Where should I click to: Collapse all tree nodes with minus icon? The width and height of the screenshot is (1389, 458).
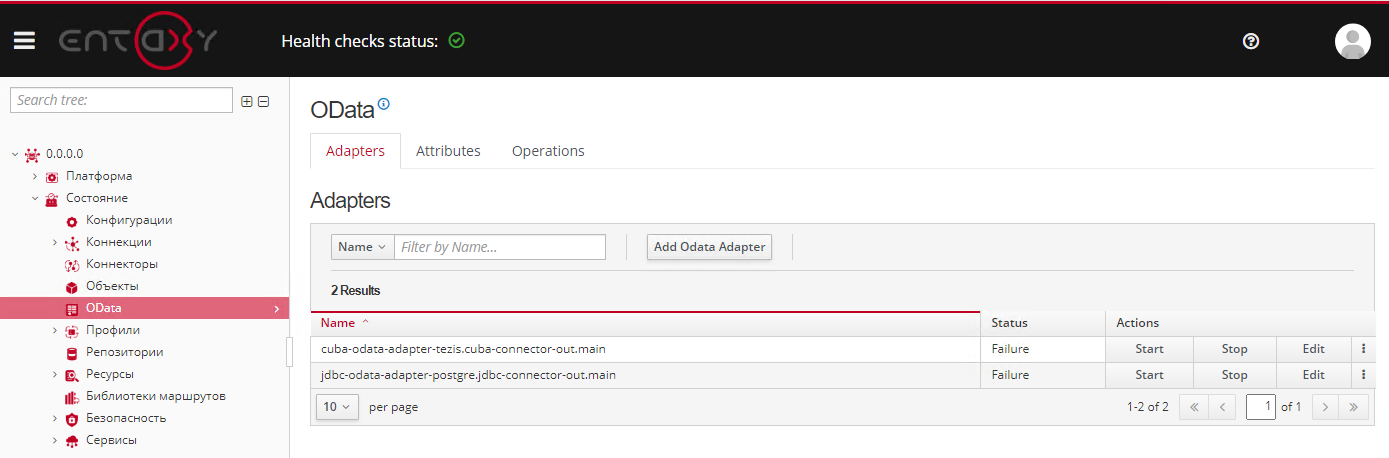(264, 101)
